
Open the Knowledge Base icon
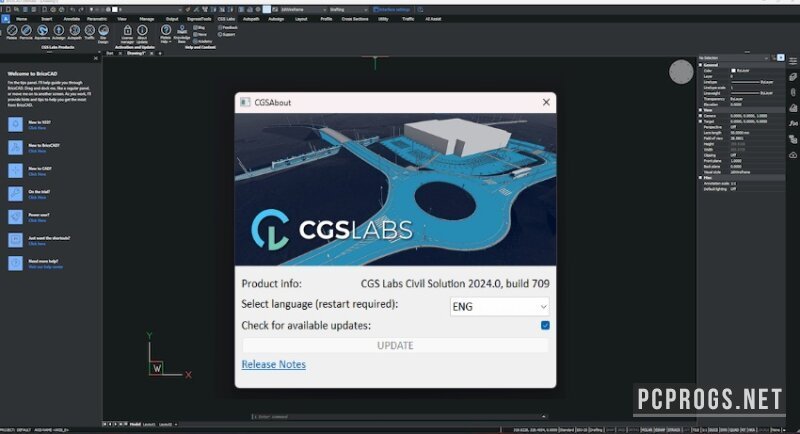[182, 31]
